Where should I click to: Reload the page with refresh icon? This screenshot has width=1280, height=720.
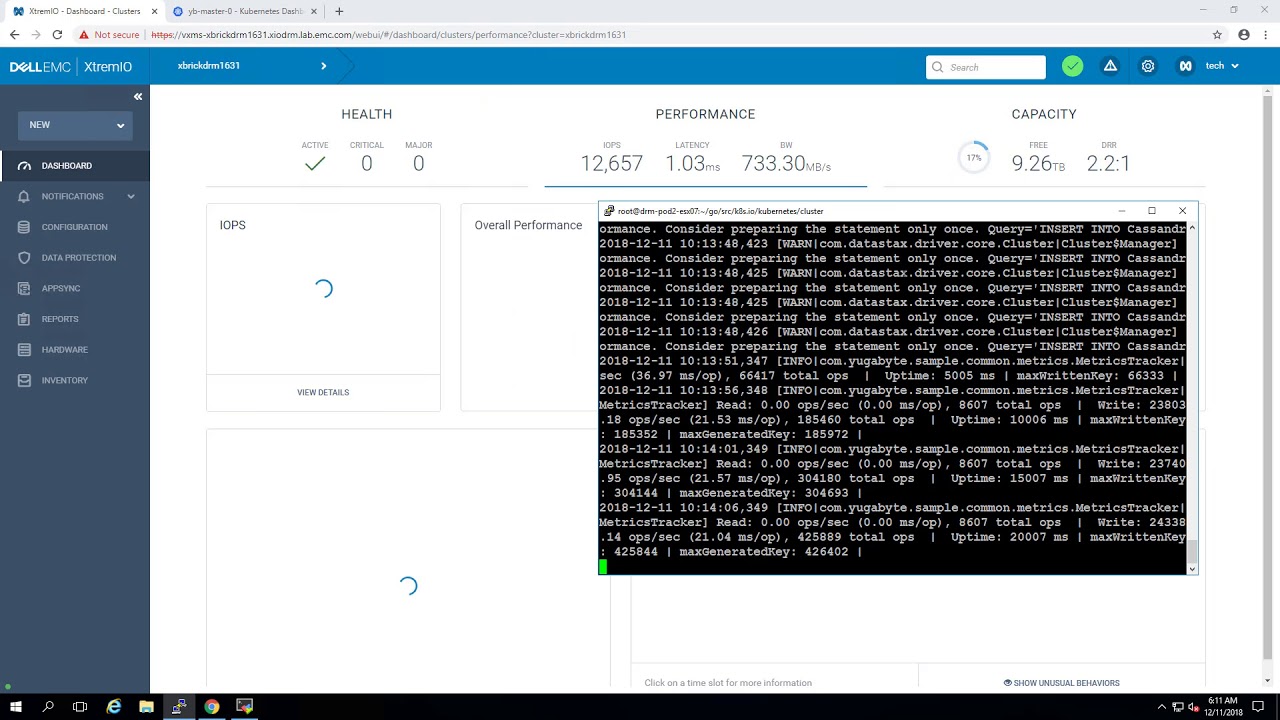coord(57,34)
